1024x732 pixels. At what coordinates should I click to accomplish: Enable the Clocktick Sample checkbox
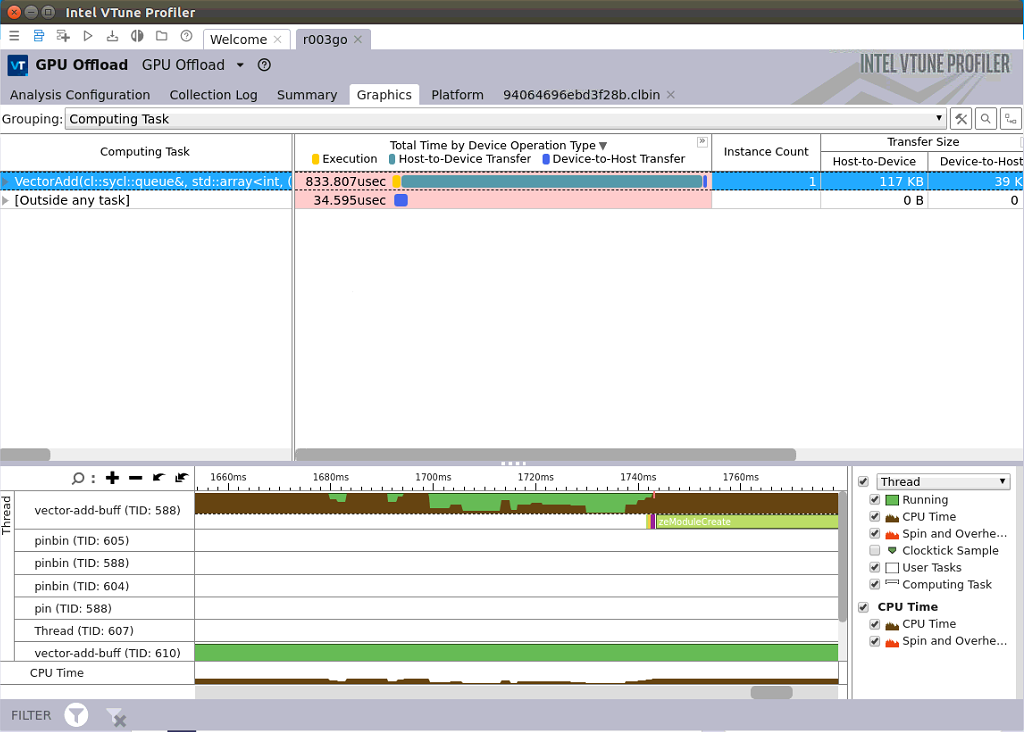click(875, 550)
